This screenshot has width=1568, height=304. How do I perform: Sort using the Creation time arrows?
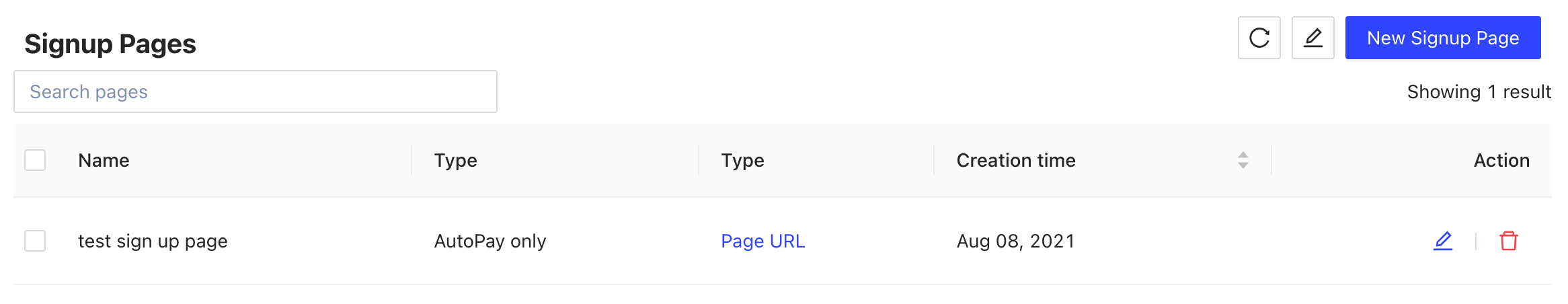[1243, 160]
